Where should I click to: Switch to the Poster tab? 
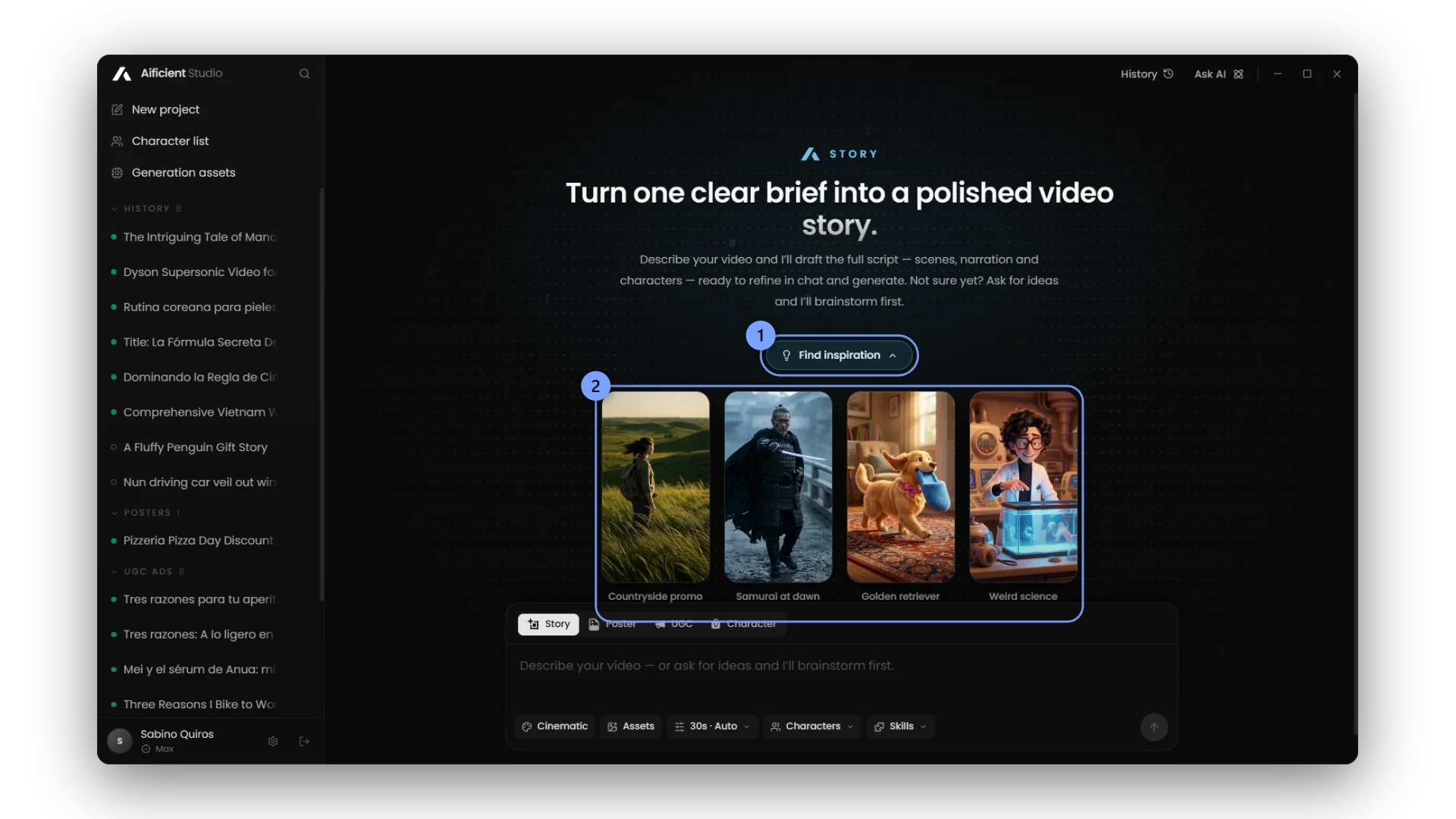(x=613, y=624)
